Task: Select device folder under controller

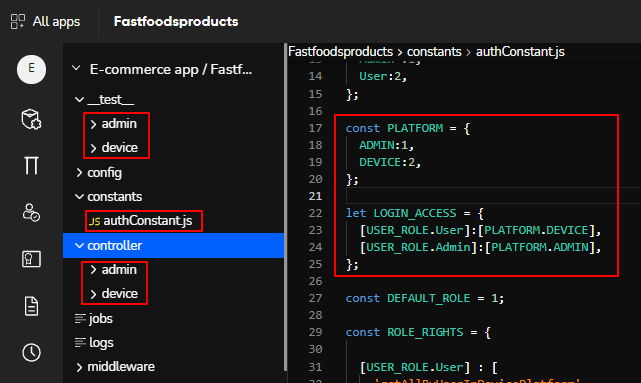Action: coord(120,293)
